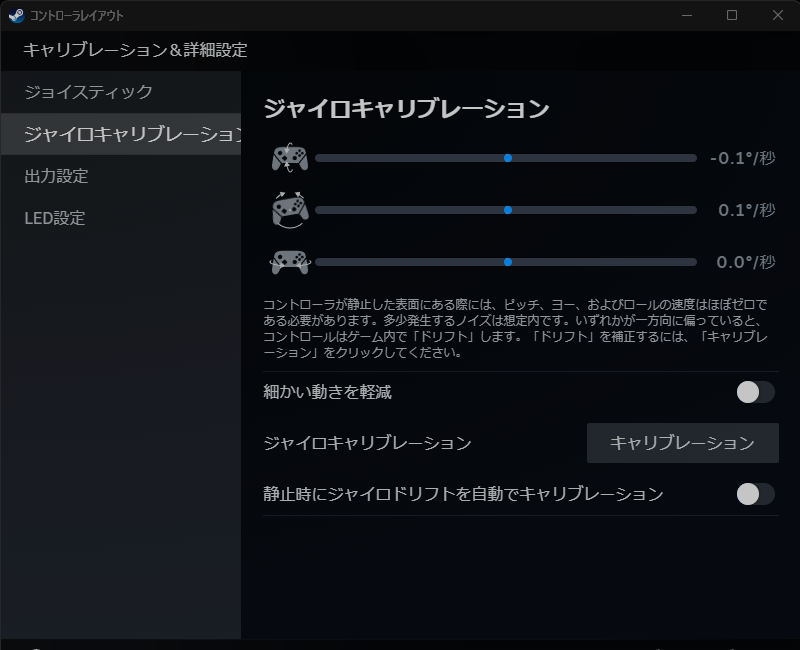800x650 pixels.
Task: Click the middle gyro slider handle
Action: [507, 209]
